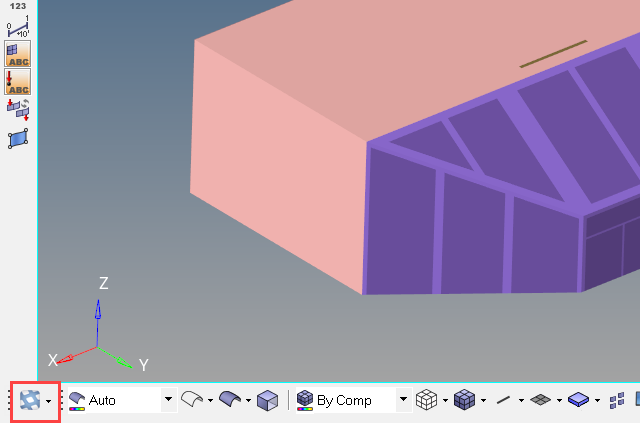Expand the shaded geometry options arrow
Screen dimensions: 640x423
(248, 401)
